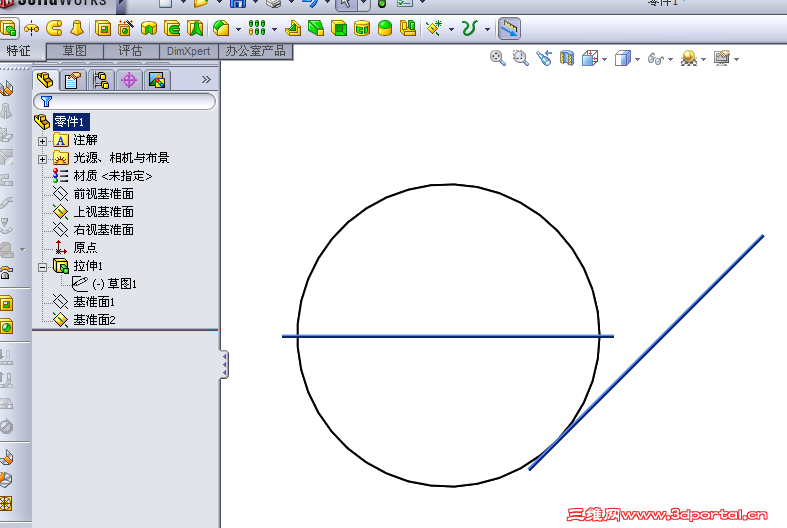Viewport: 787px width, 528px height.
Task: Open the Hide/Show Items dropdown arrow
Action: tap(671, 59)
